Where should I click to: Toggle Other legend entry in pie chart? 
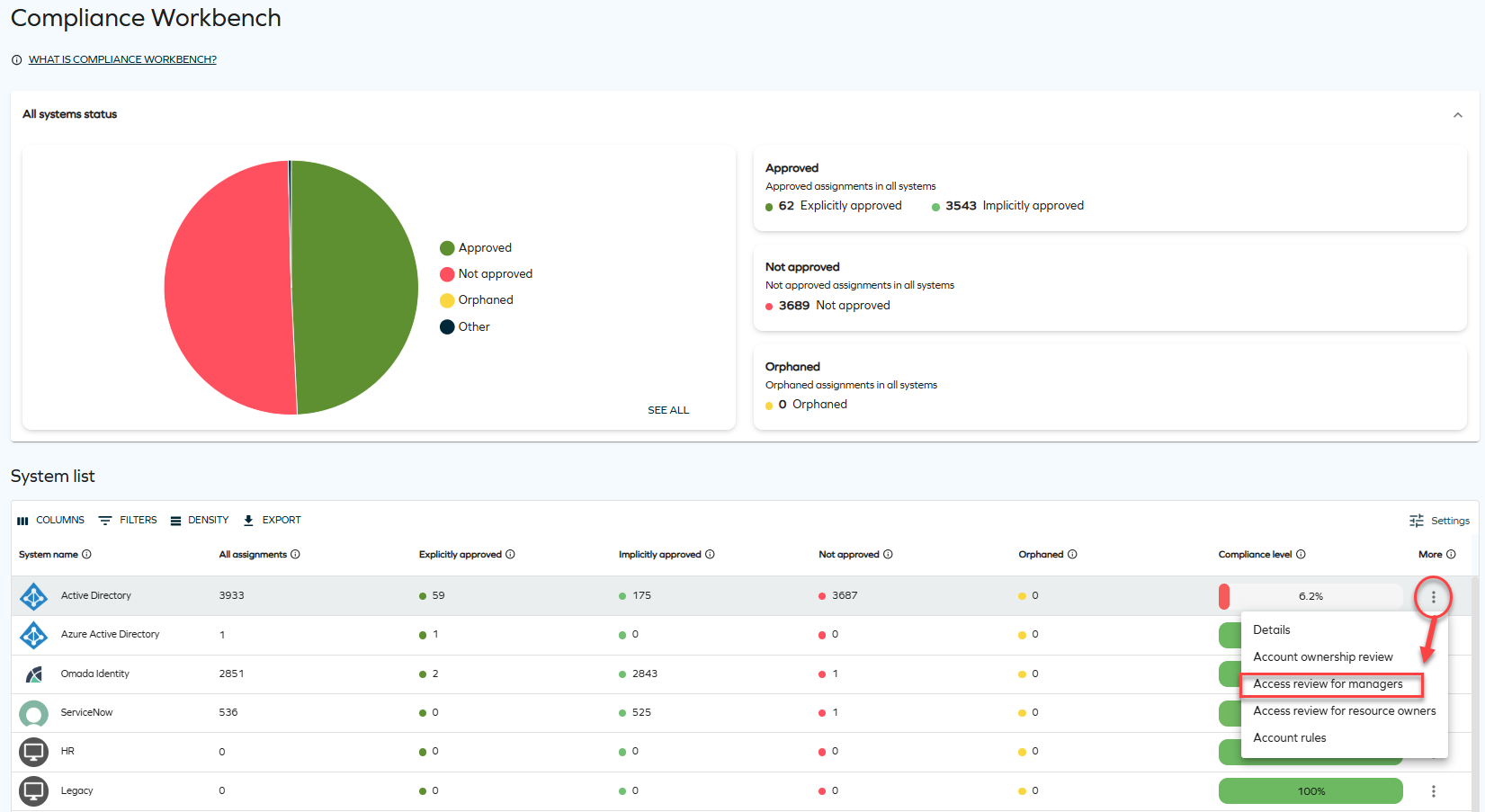[x=465, y=327]
